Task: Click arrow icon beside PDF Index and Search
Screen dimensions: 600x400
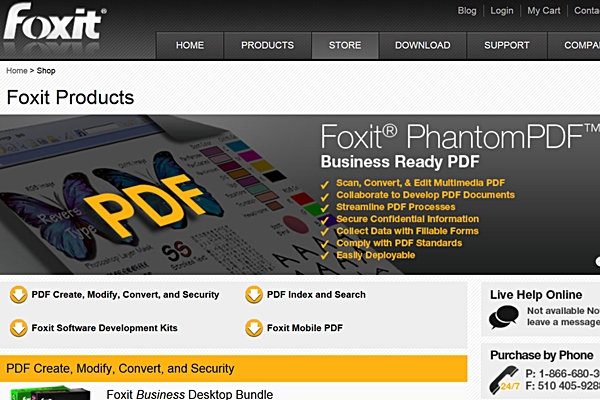Action: point(254,295)
